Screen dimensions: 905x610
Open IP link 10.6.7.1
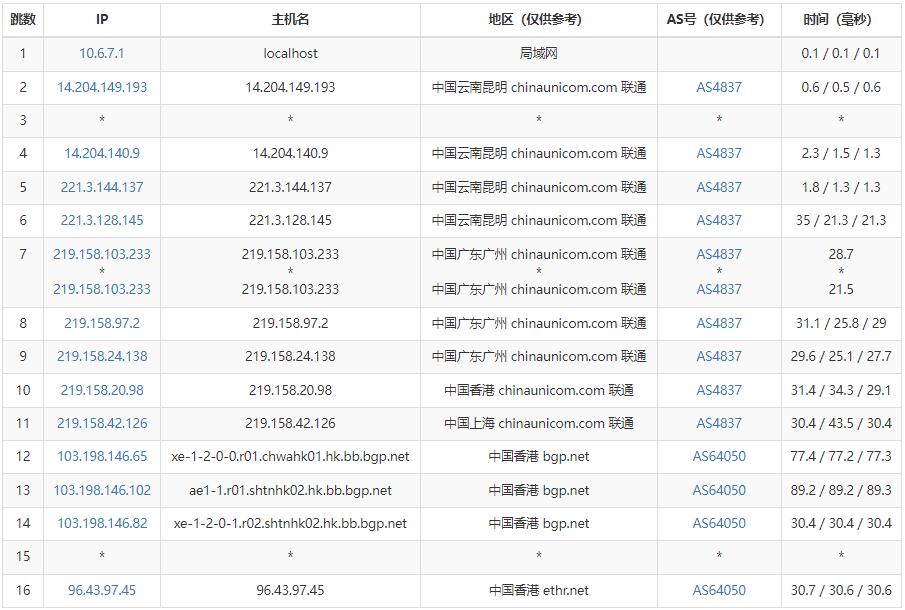(x=102, y=54)
